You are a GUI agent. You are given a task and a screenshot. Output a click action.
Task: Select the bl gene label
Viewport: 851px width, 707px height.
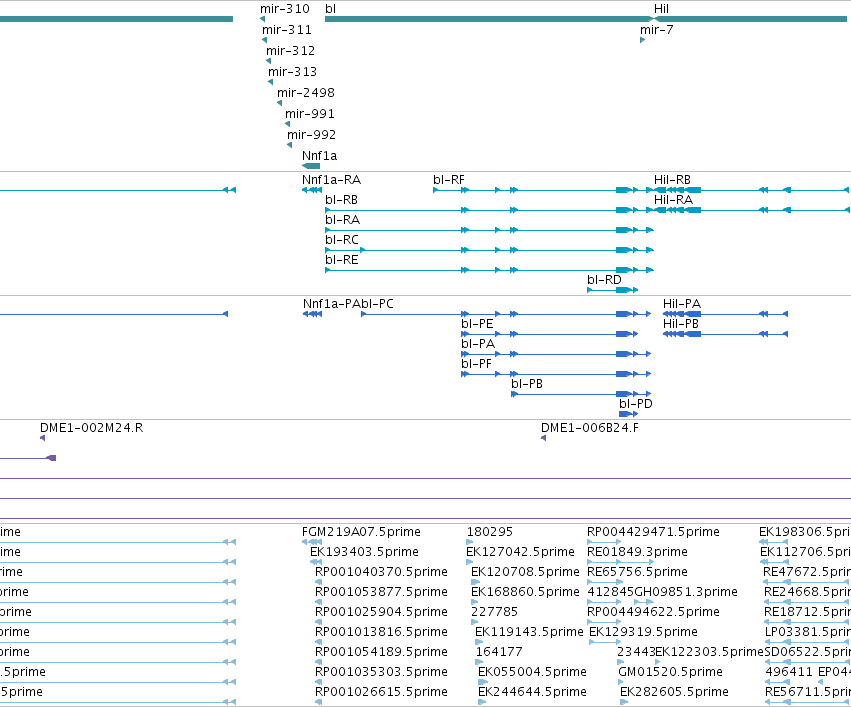coord(331,9)
